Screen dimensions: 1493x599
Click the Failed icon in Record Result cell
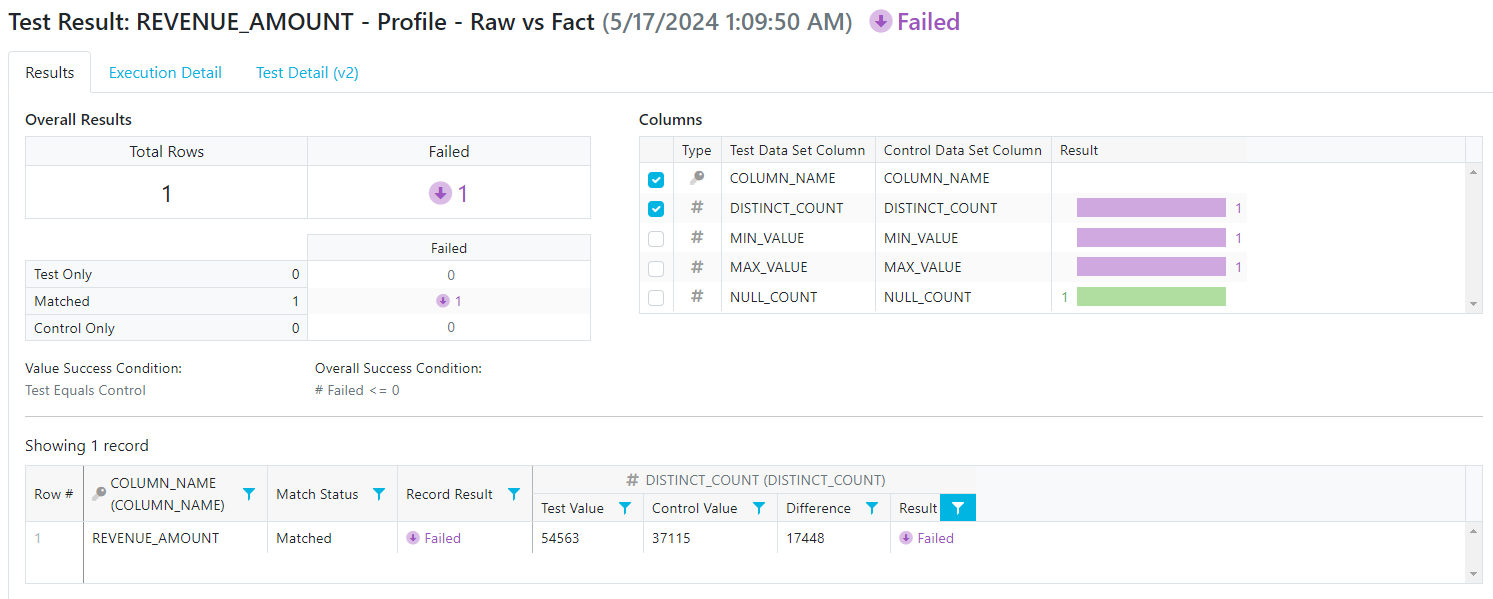tap(413, 538)
